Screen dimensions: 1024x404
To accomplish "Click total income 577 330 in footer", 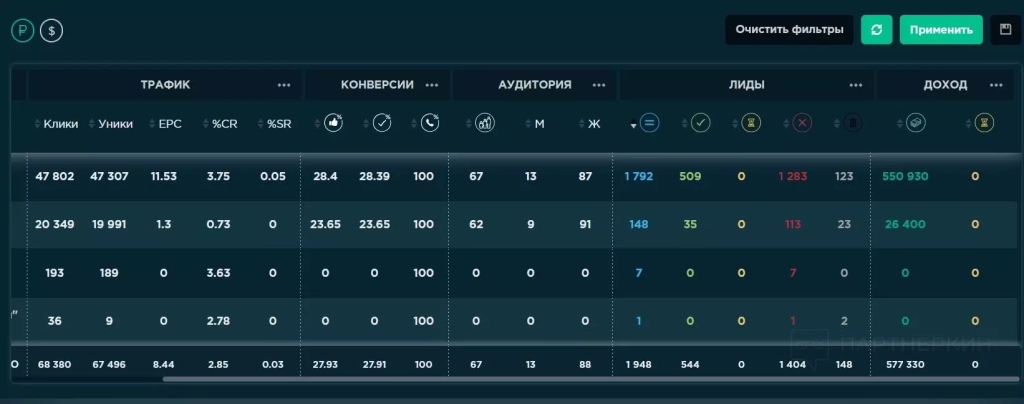I will 905,364.
